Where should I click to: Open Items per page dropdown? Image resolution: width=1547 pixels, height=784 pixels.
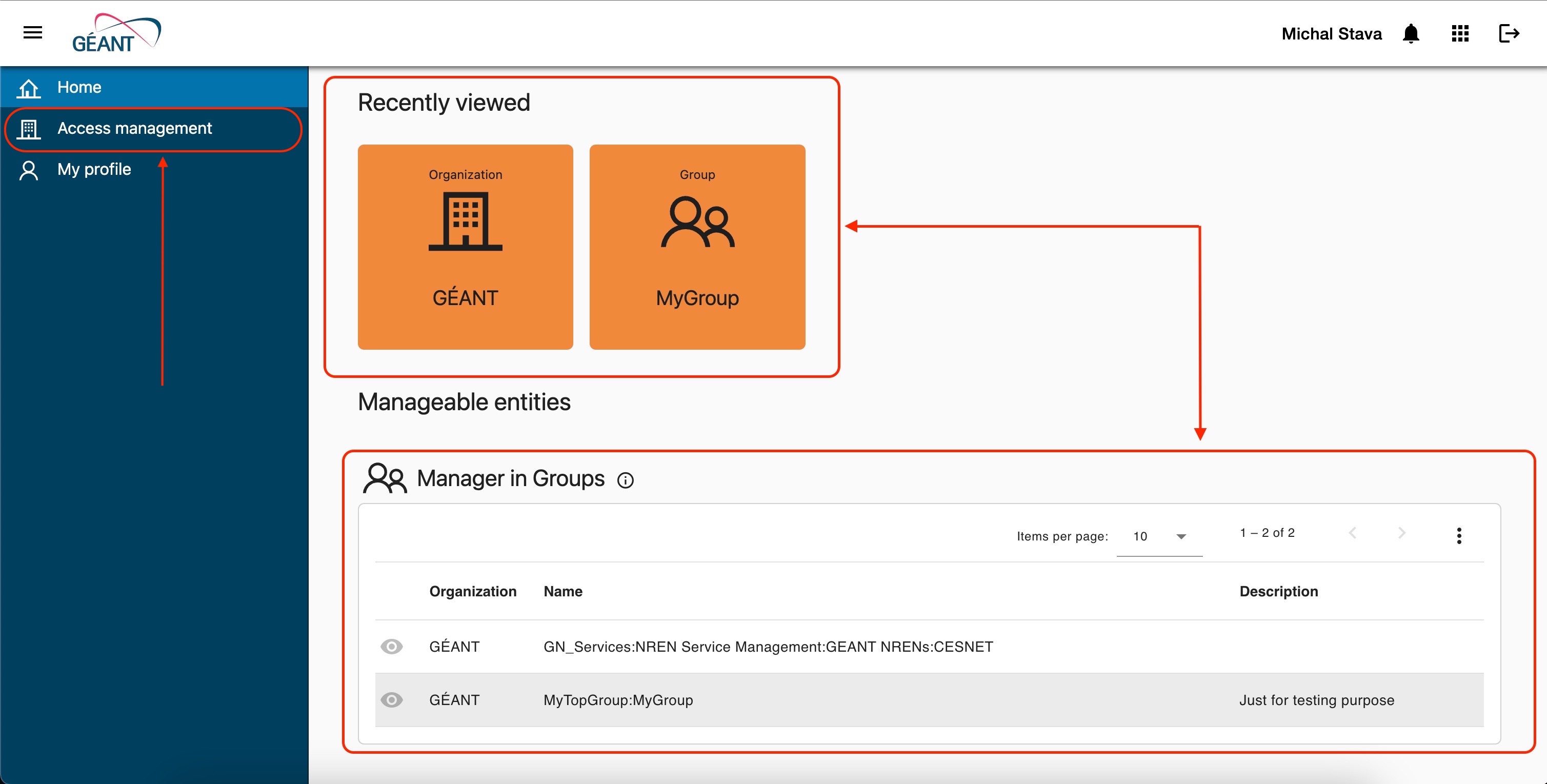(x=1159, y=536)
